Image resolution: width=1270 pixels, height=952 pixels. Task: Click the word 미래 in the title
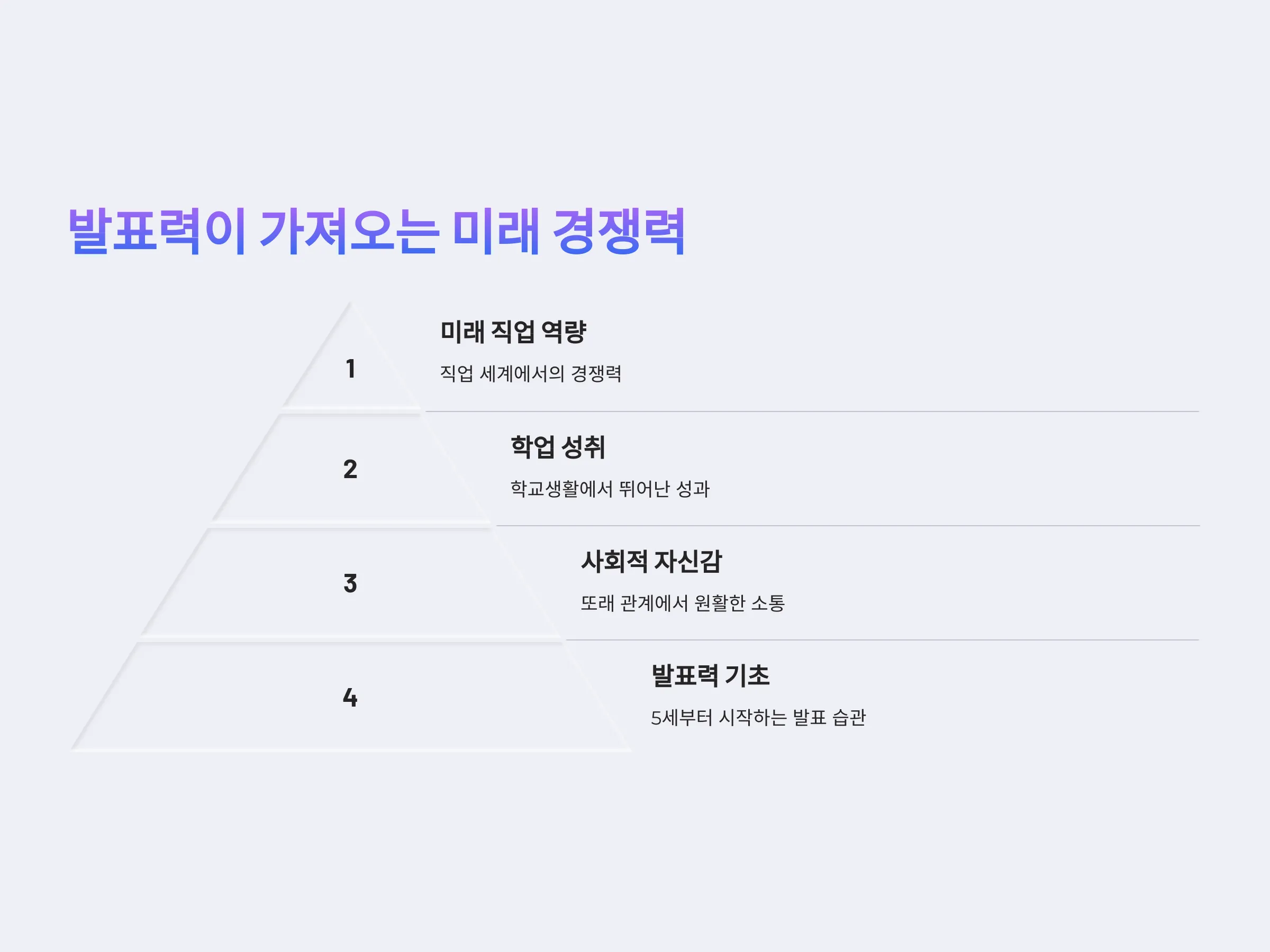497,231
